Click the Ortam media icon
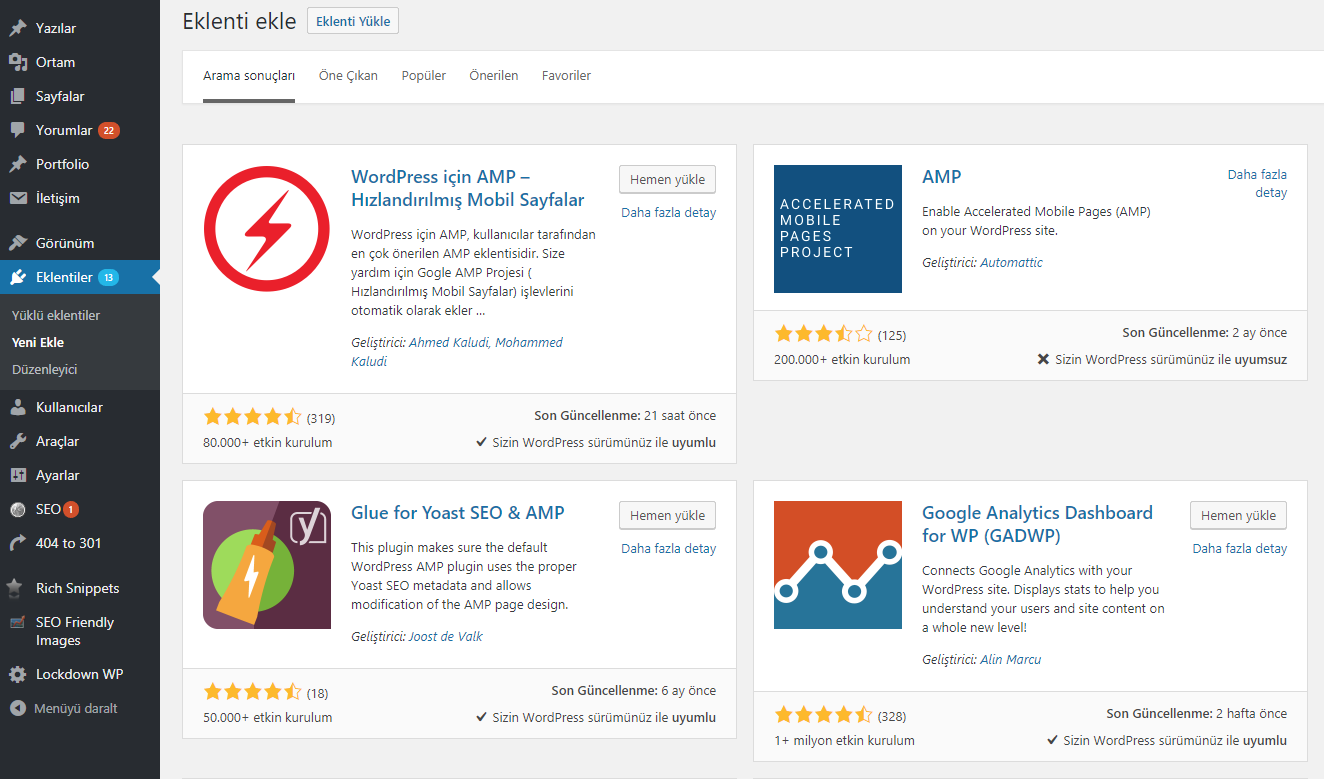This screenshot has height=779, width=1324. coord(18,62)
